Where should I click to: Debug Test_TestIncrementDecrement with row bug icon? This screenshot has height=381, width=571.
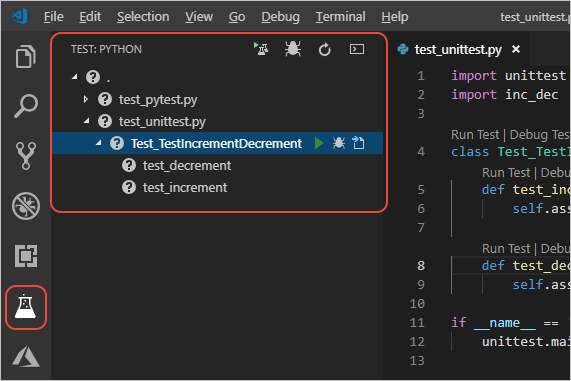point(339,143)
